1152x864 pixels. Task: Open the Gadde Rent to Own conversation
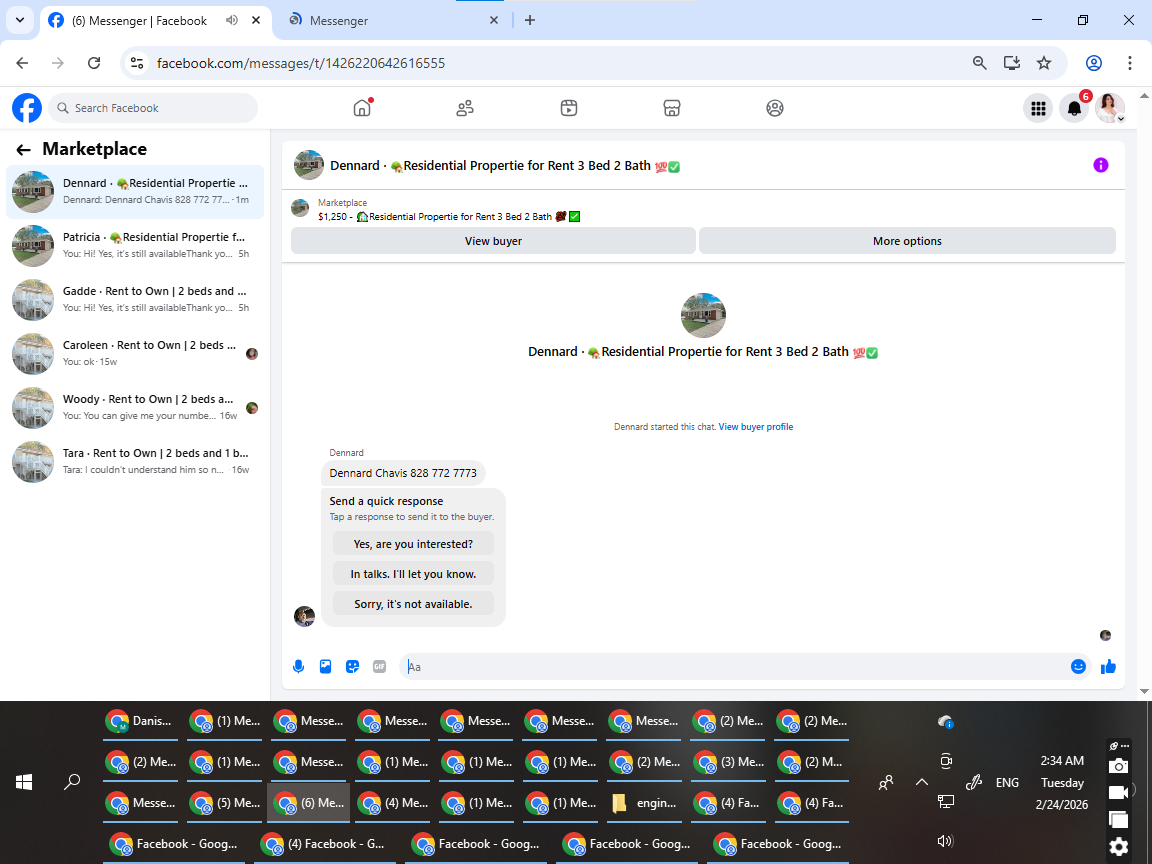coord(135,300)
